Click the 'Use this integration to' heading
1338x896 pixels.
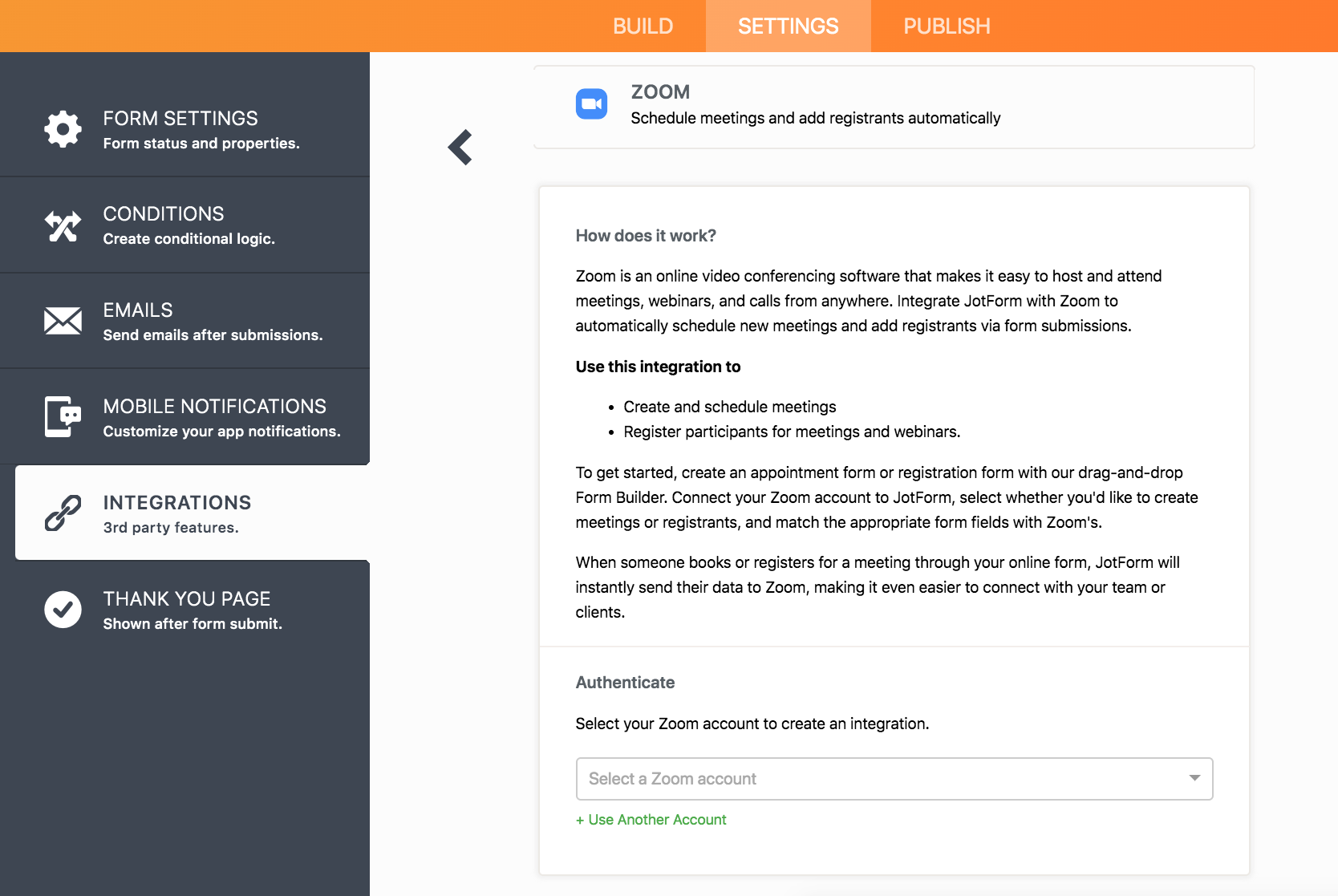pos(658,367)
